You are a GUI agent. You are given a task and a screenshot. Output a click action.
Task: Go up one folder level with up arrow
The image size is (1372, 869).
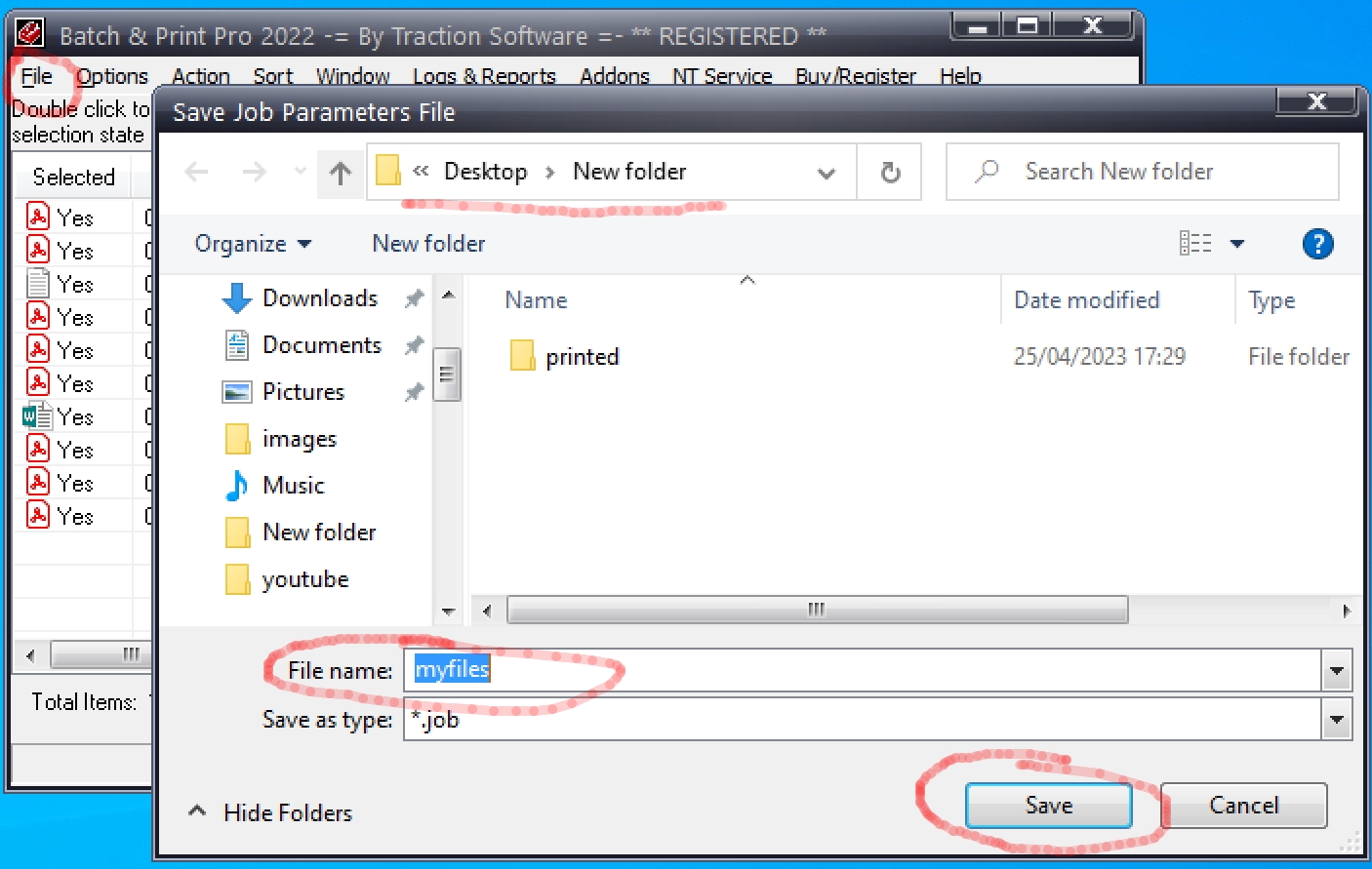tap(340, 174)
